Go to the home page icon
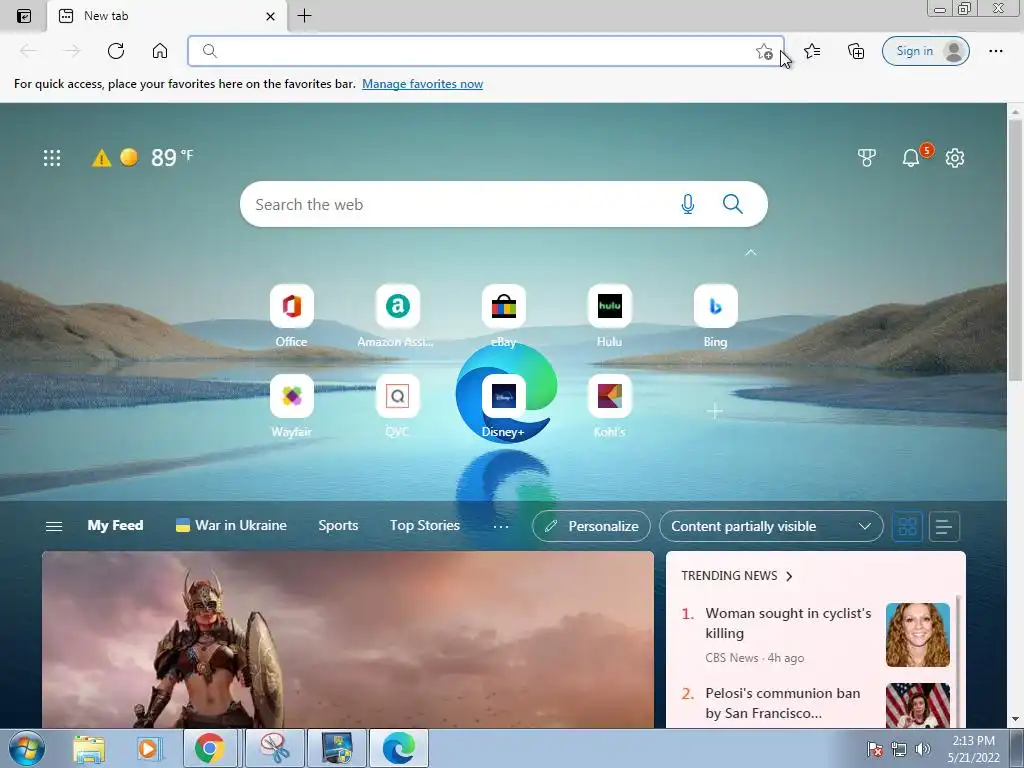 (160, 51)
